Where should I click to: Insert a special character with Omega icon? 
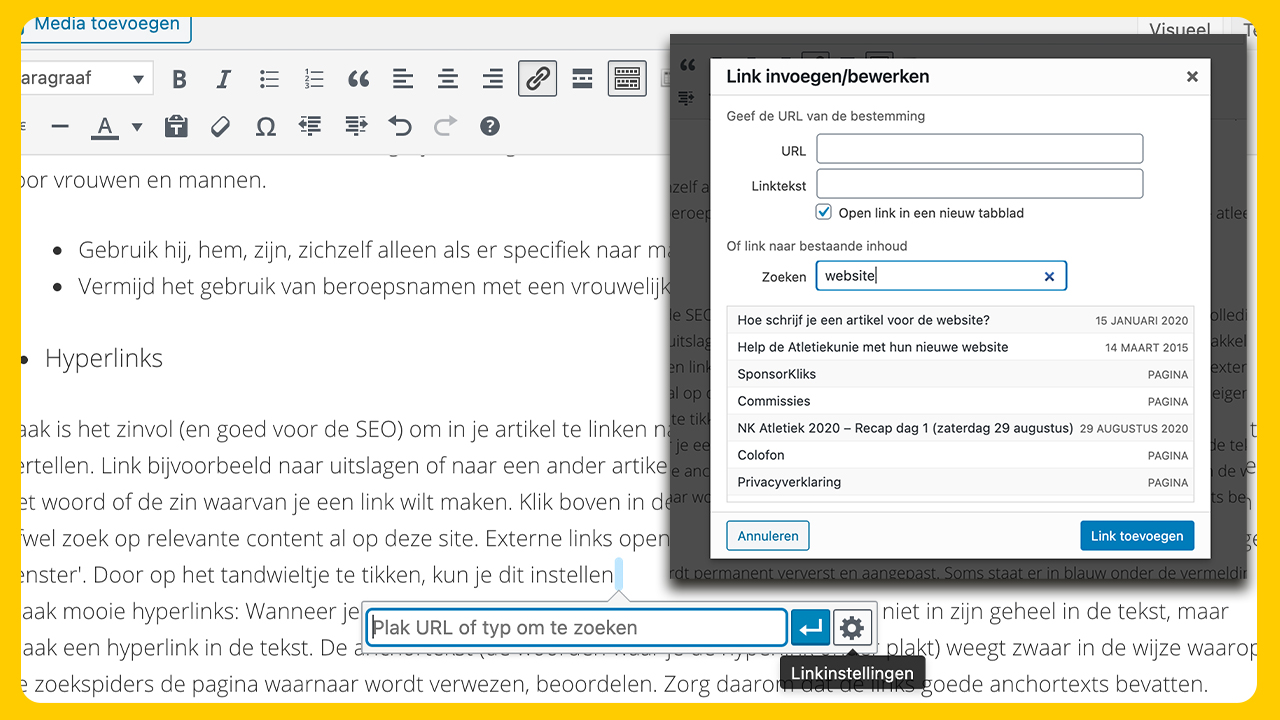tap(265, 126)
